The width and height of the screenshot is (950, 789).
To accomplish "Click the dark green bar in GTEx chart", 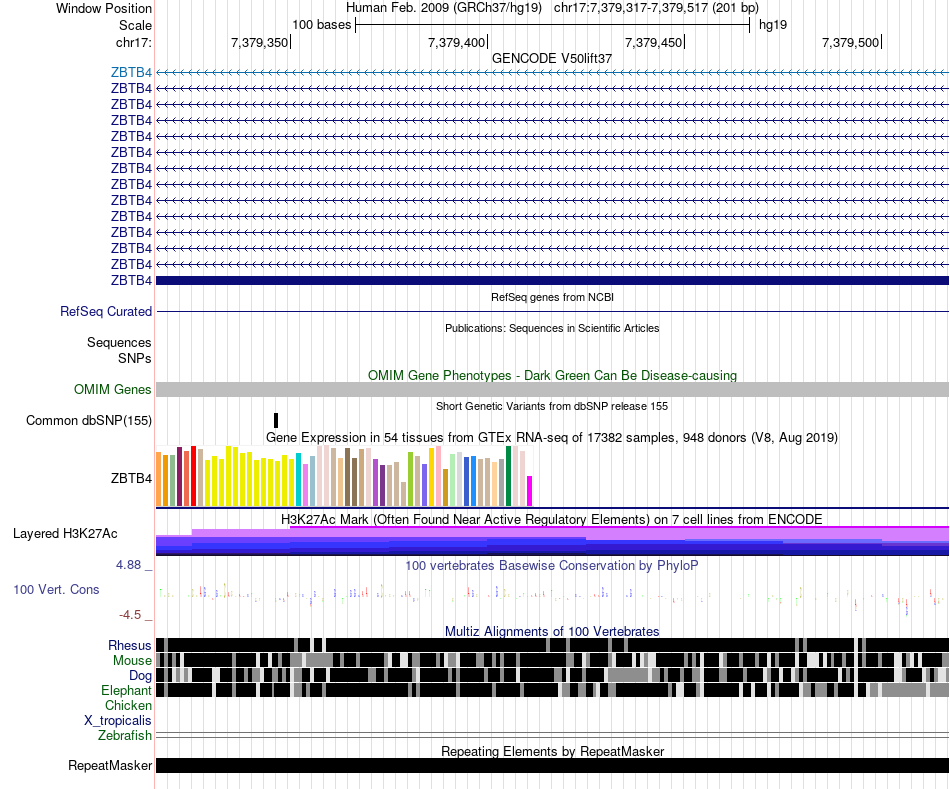I will [x=508, y=476].
